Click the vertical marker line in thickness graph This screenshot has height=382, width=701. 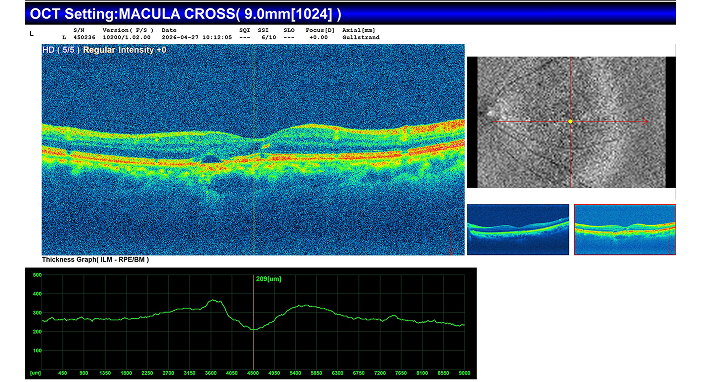pos(253,322)
